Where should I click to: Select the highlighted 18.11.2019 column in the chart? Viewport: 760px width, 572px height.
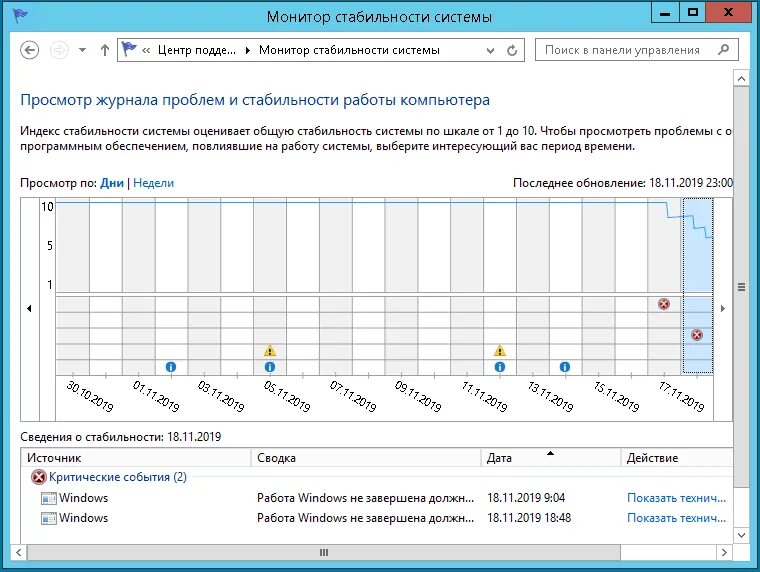coord(698,286)
